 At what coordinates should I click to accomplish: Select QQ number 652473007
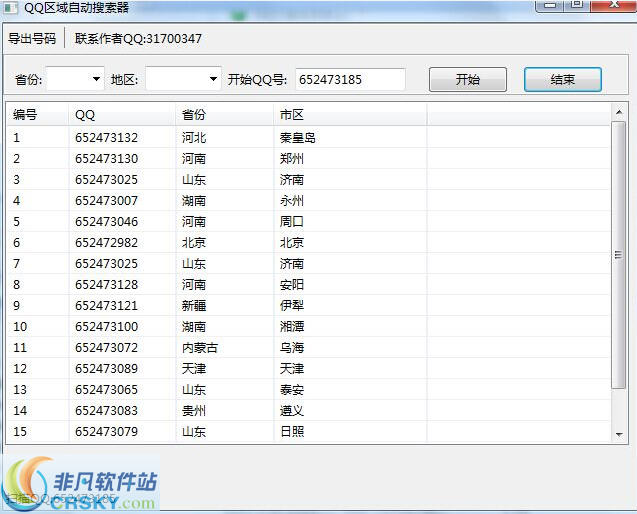(106, 201)
